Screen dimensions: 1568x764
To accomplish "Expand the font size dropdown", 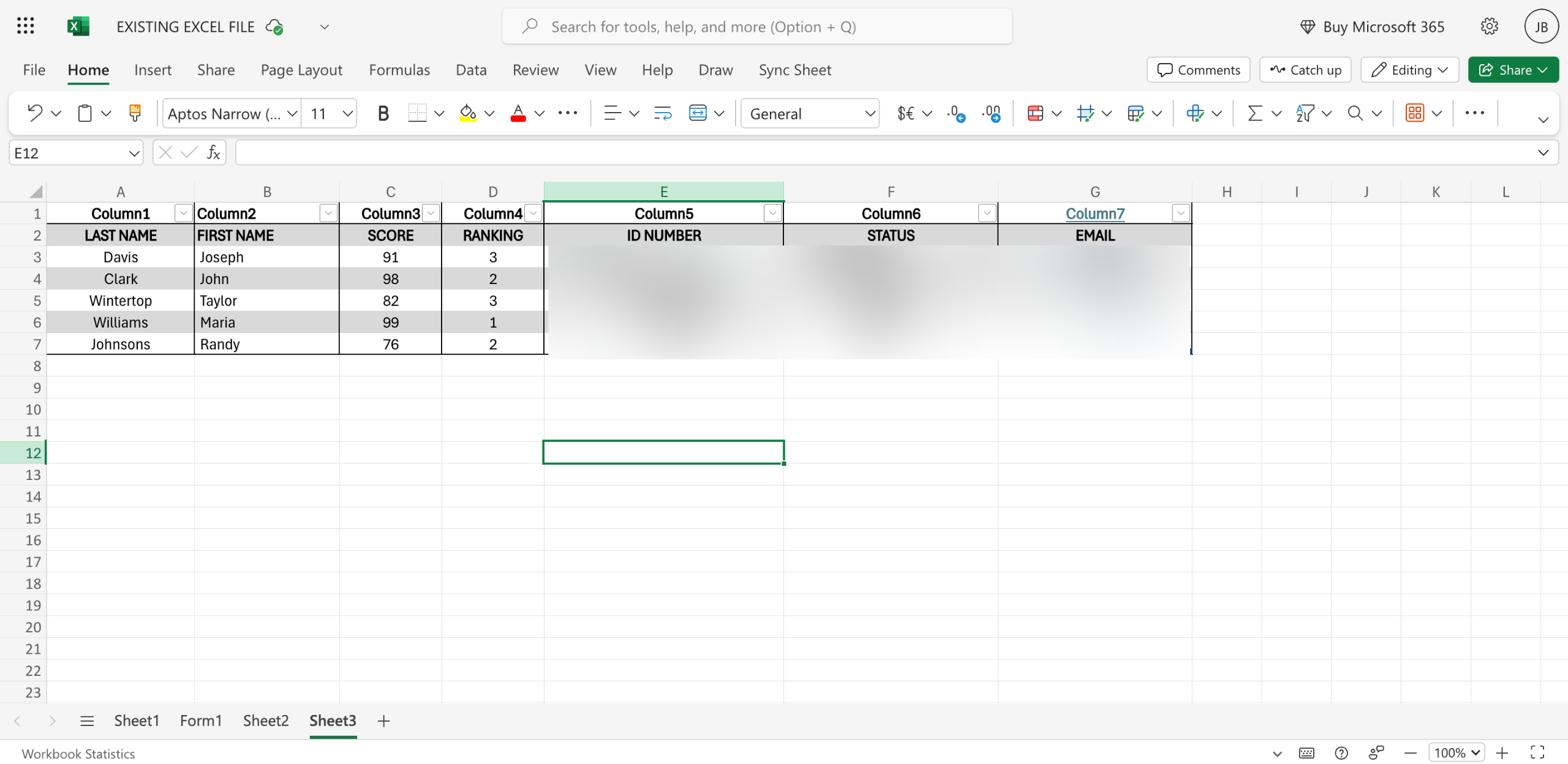I will [347, 113].
